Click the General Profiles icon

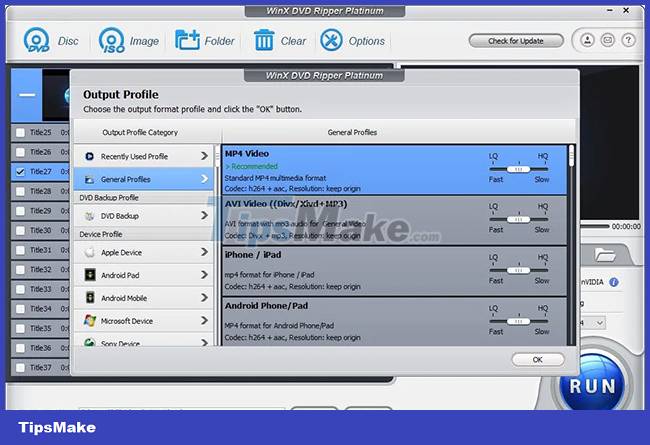[89, 180]
